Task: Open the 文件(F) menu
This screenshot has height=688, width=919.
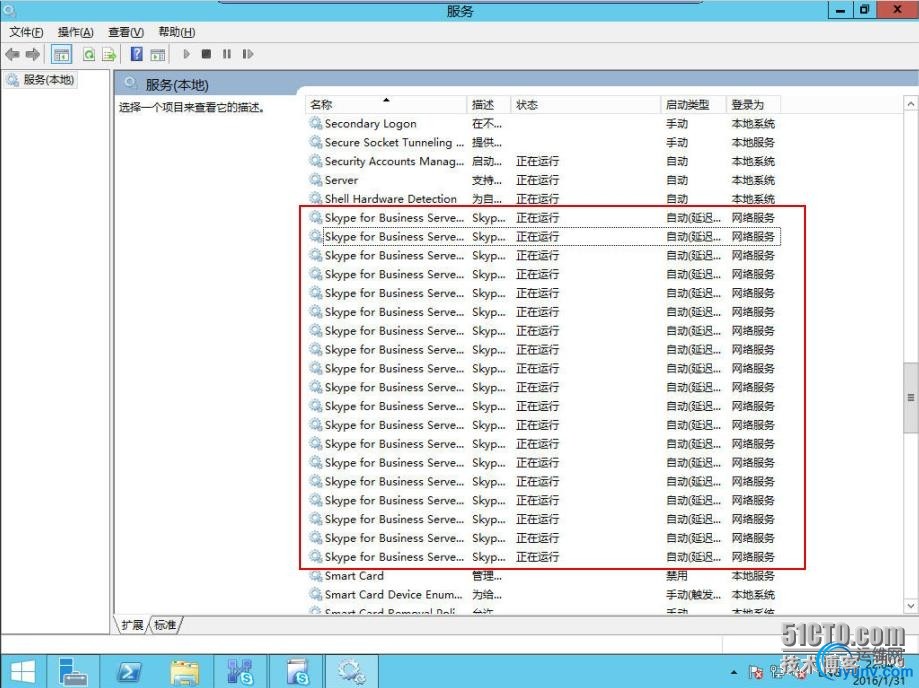Action: coord(26,32)
